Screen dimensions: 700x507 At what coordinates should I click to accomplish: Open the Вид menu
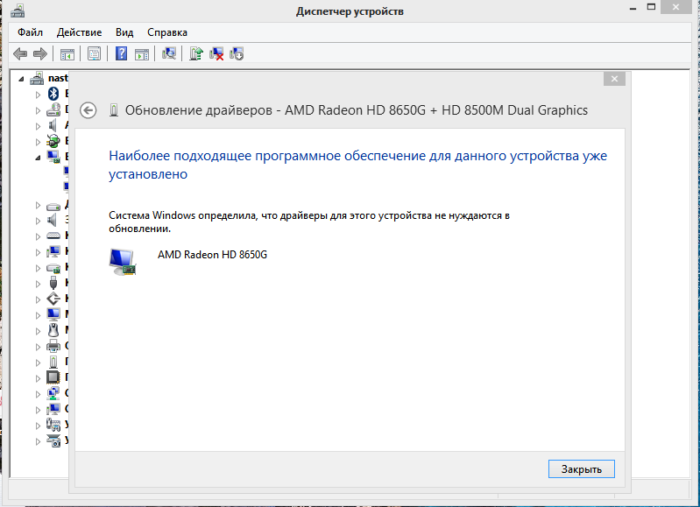124,32
